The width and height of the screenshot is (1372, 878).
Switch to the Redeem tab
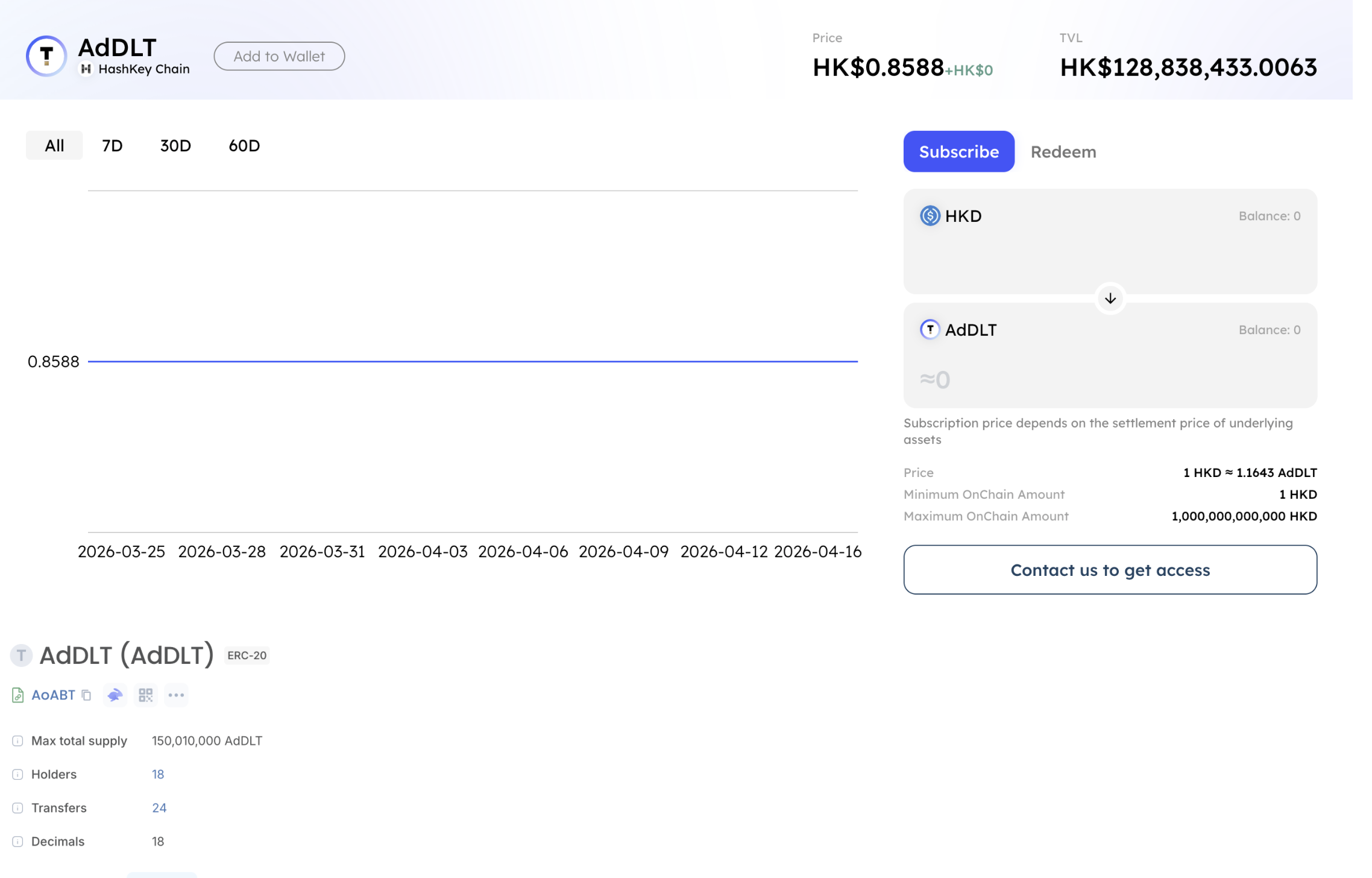pos(1063,152)
